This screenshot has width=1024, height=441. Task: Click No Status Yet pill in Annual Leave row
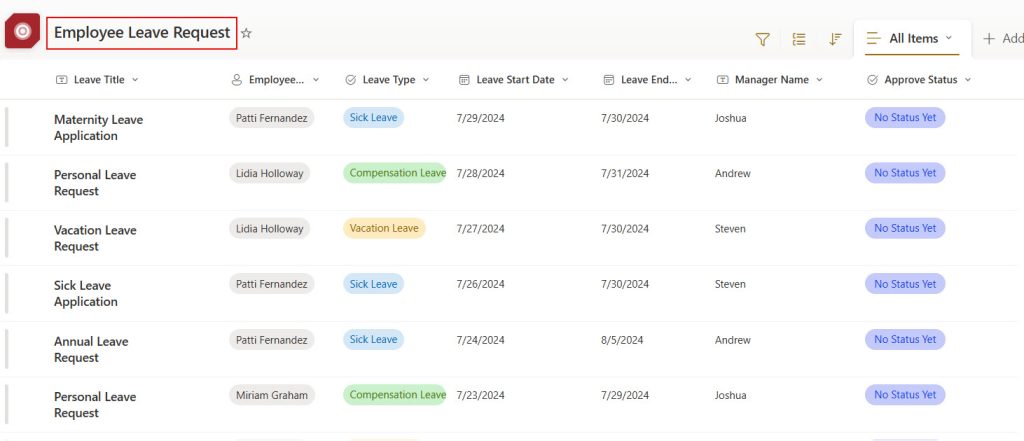(905, 339)
